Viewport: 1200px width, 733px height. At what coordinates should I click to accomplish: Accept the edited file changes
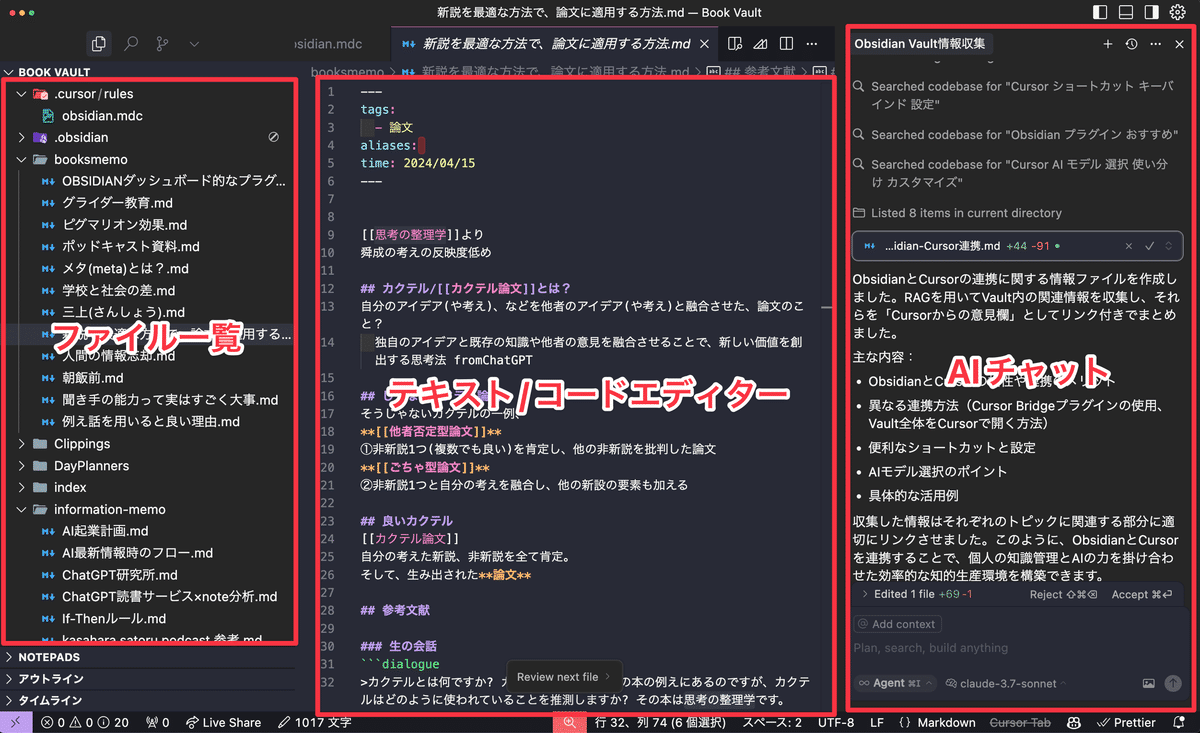pos(1141,594)
